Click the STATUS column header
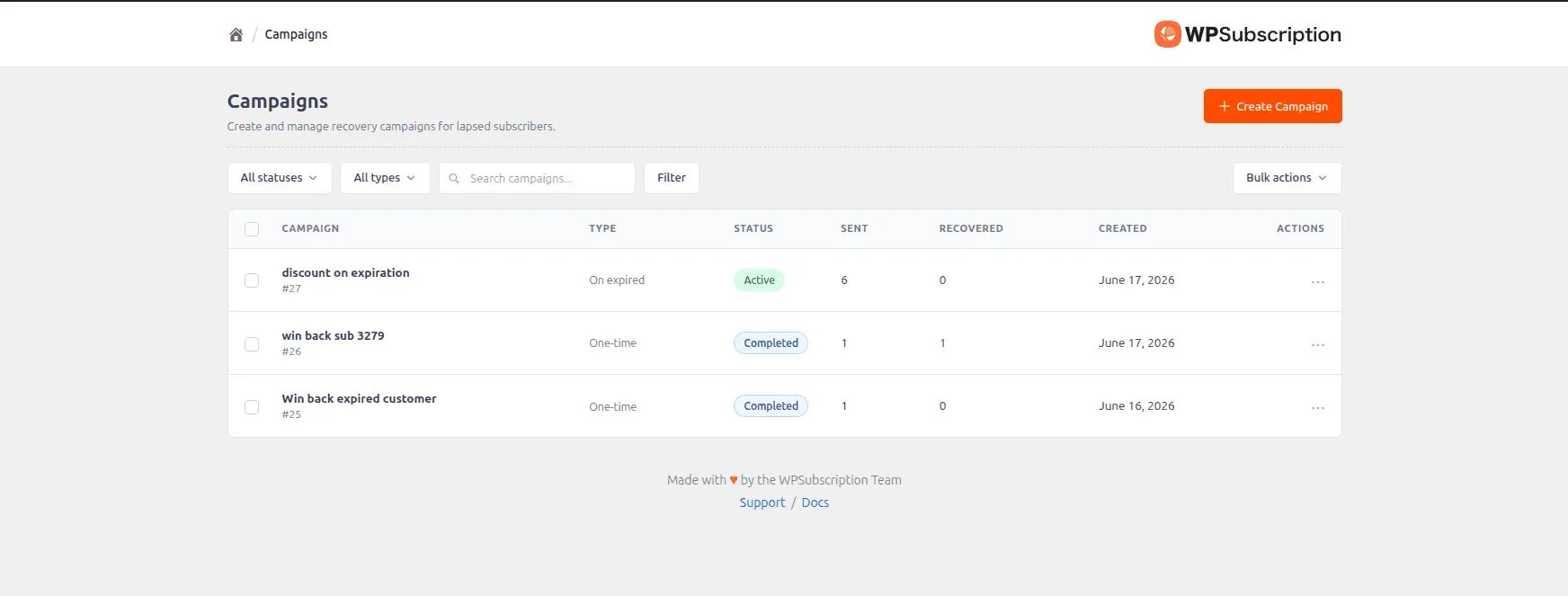 [x=753, y=228]
